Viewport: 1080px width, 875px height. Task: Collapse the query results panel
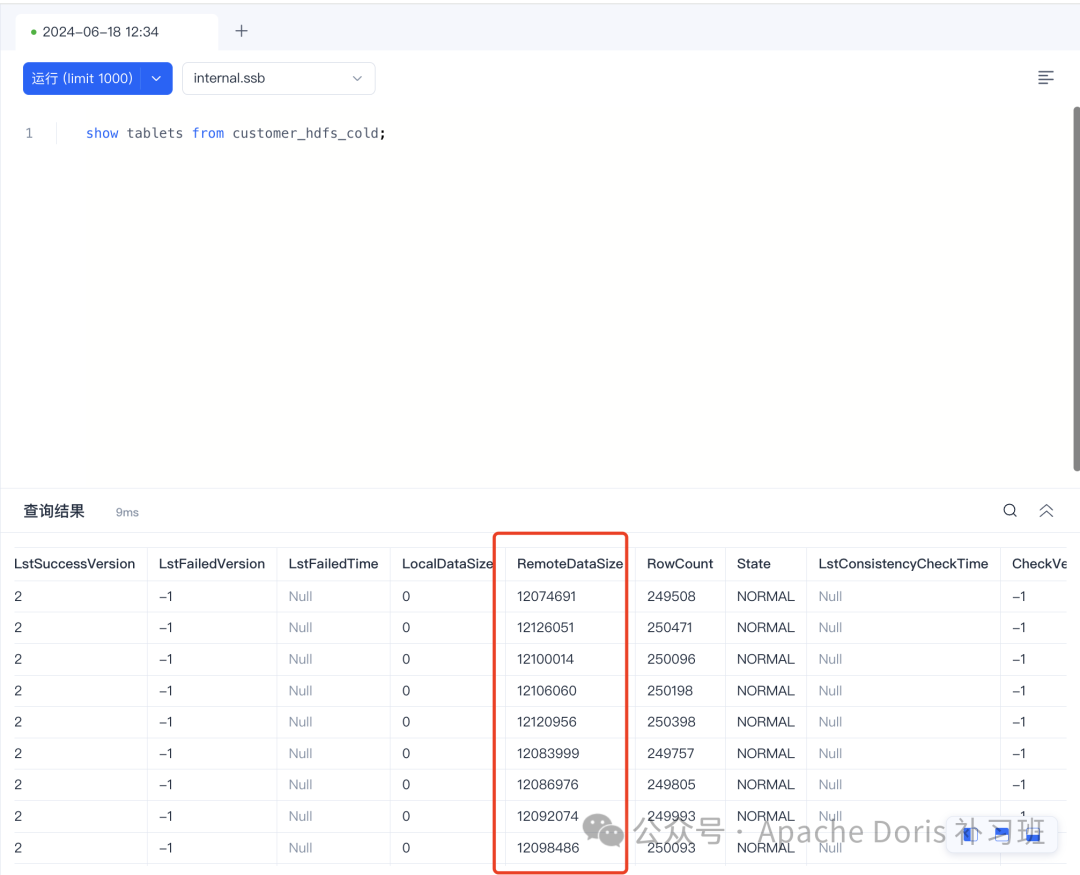tap(1046, 511)
